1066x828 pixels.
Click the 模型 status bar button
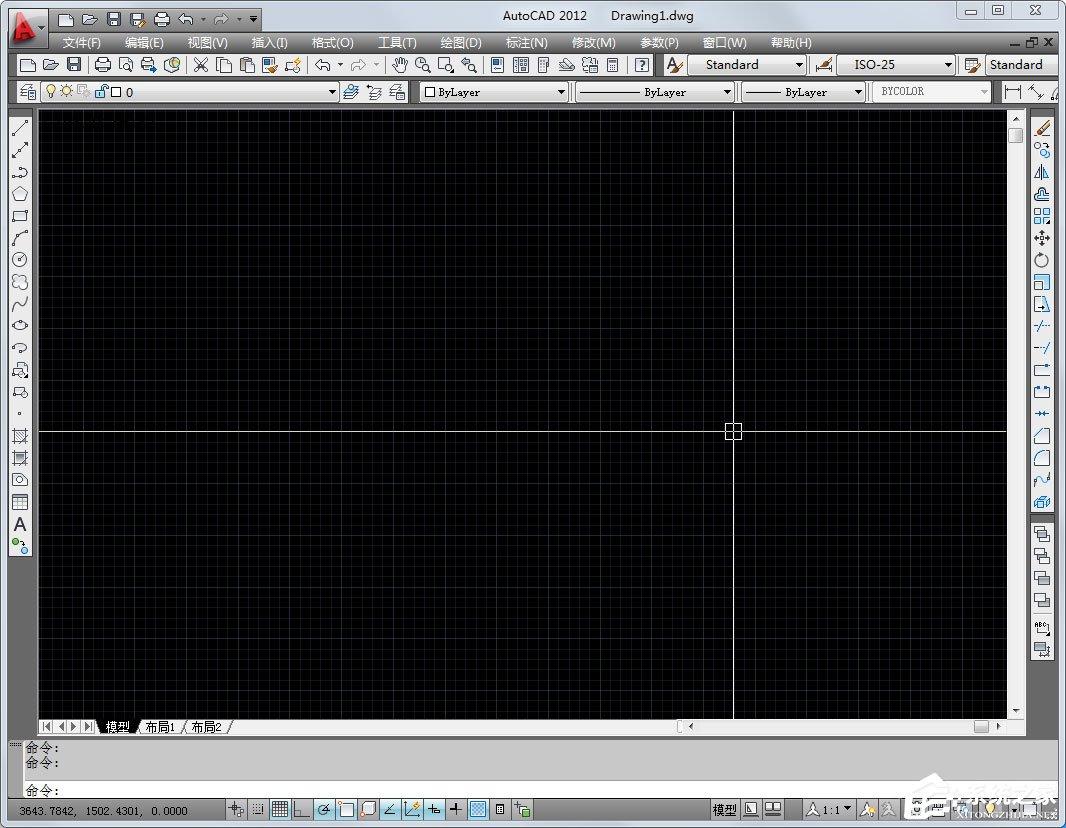(x=724, y=809)
